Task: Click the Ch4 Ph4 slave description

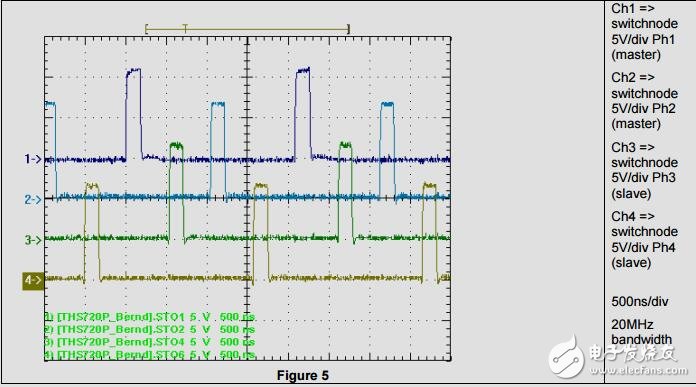Action: coord(644,239)
